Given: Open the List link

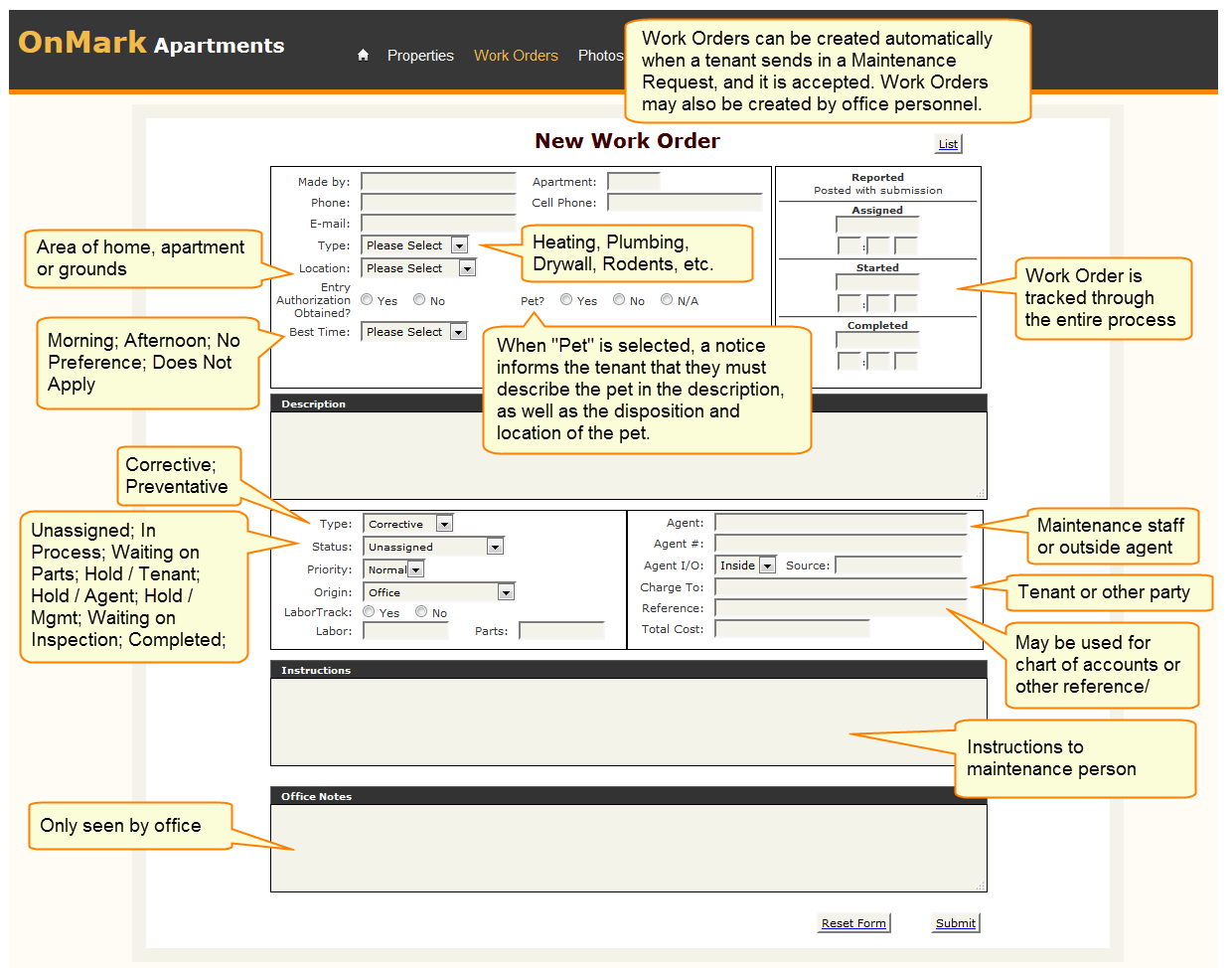Looking at the screenshot, I should 948,144.
